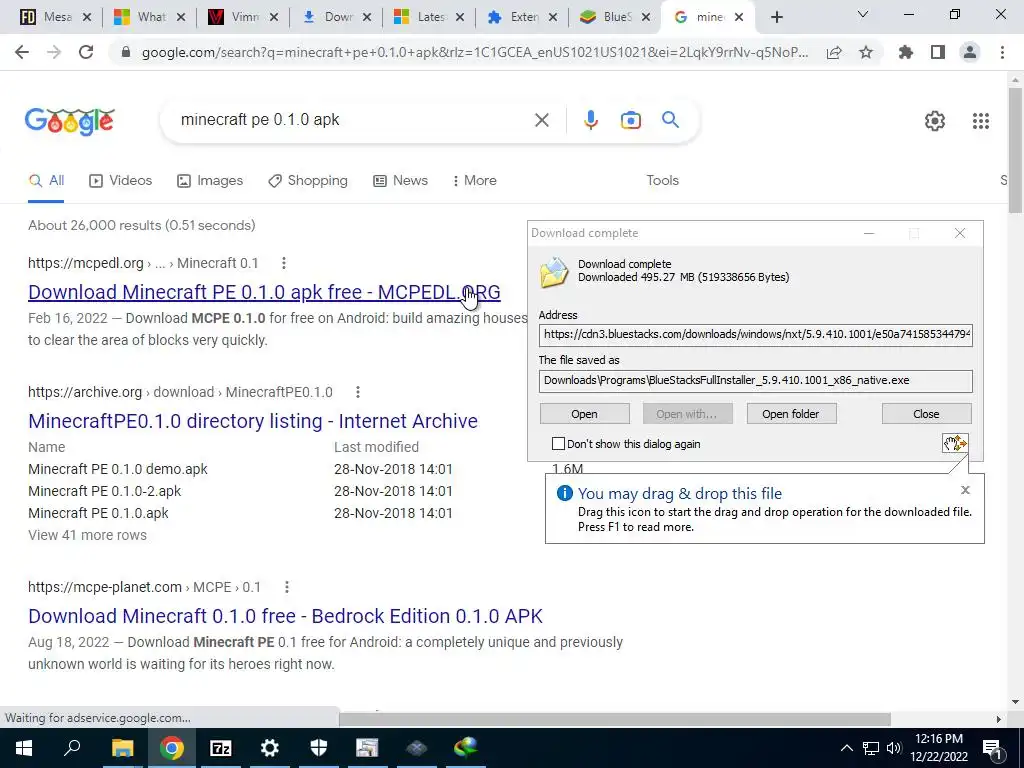
Task: Go back to previous page
Action: [22, 52]
